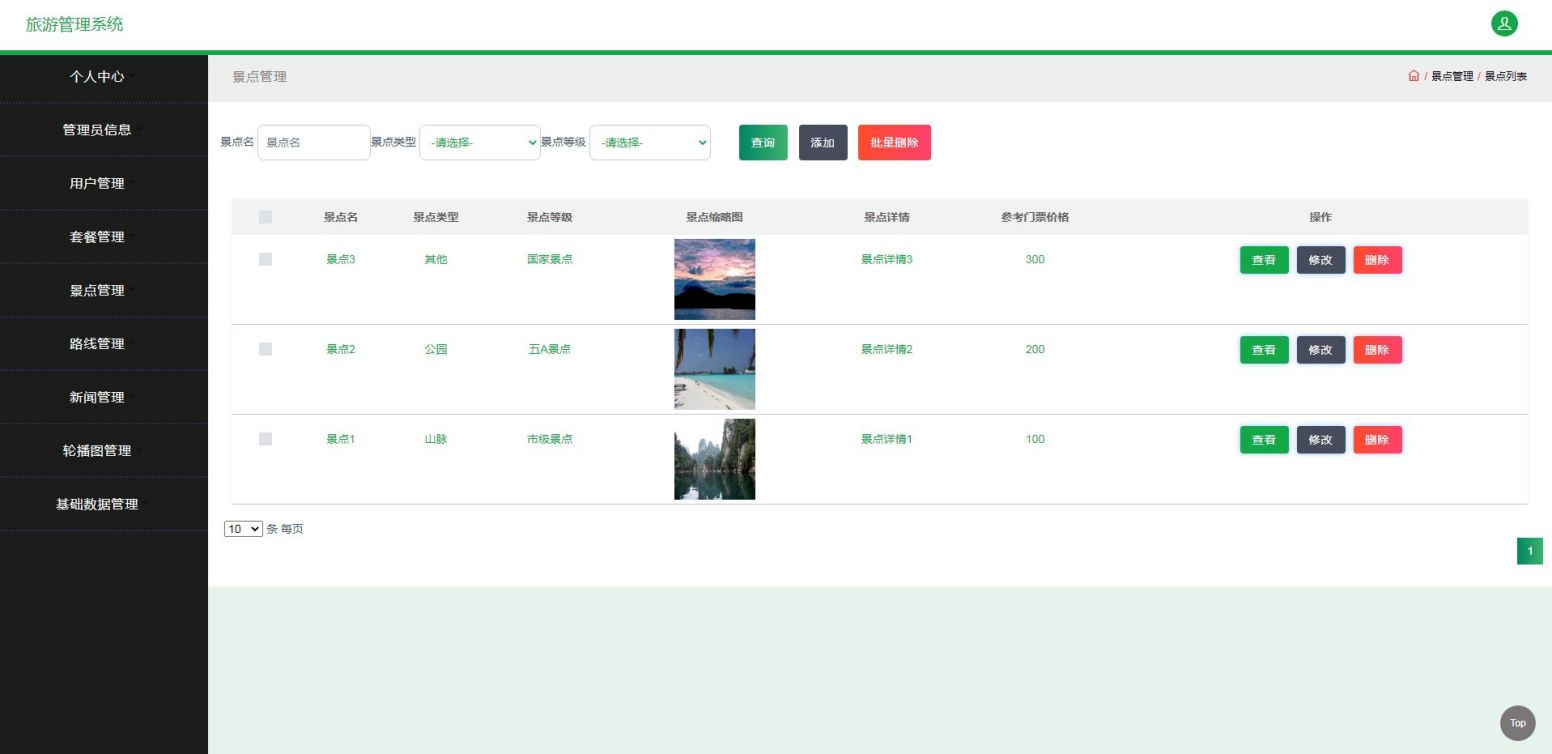Open the sunset lake thumbnail of 景点3

coord(715,279)
